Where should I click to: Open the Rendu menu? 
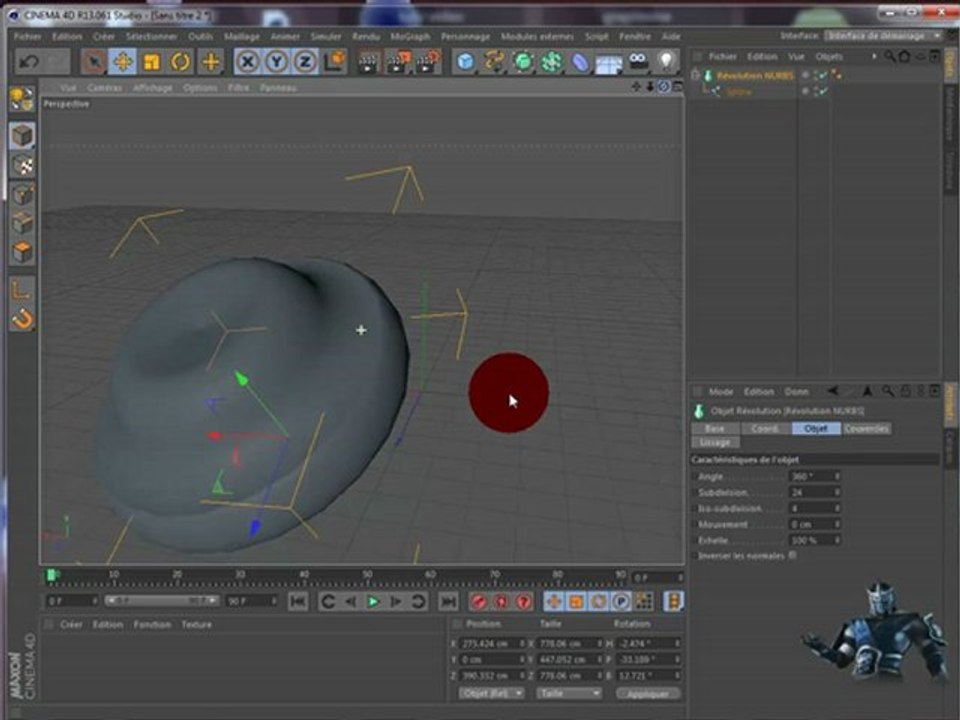point(366,37)
